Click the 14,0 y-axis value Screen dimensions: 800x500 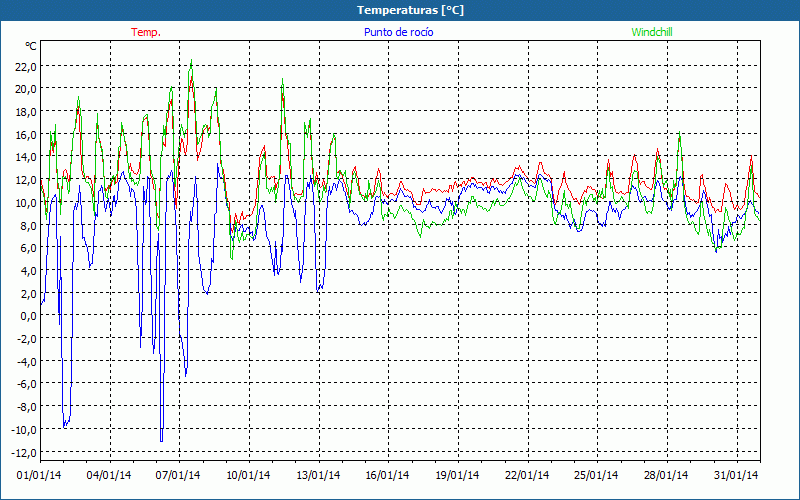[x=26, y=157]
